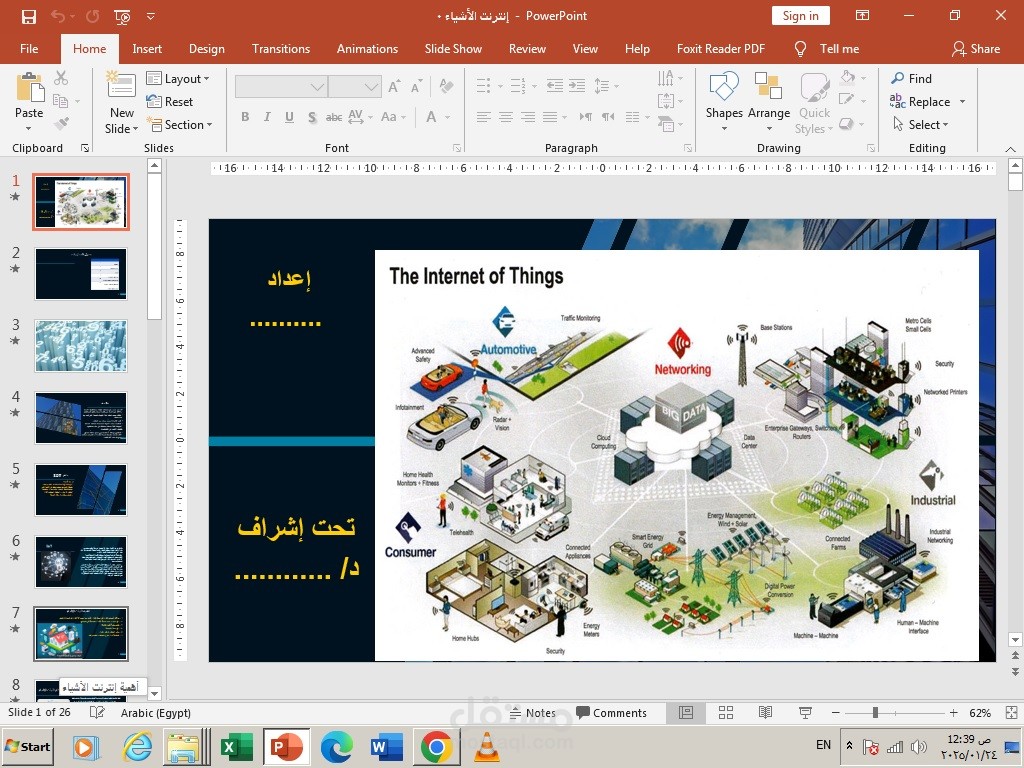Switch to the Design tab

(207, 48)
